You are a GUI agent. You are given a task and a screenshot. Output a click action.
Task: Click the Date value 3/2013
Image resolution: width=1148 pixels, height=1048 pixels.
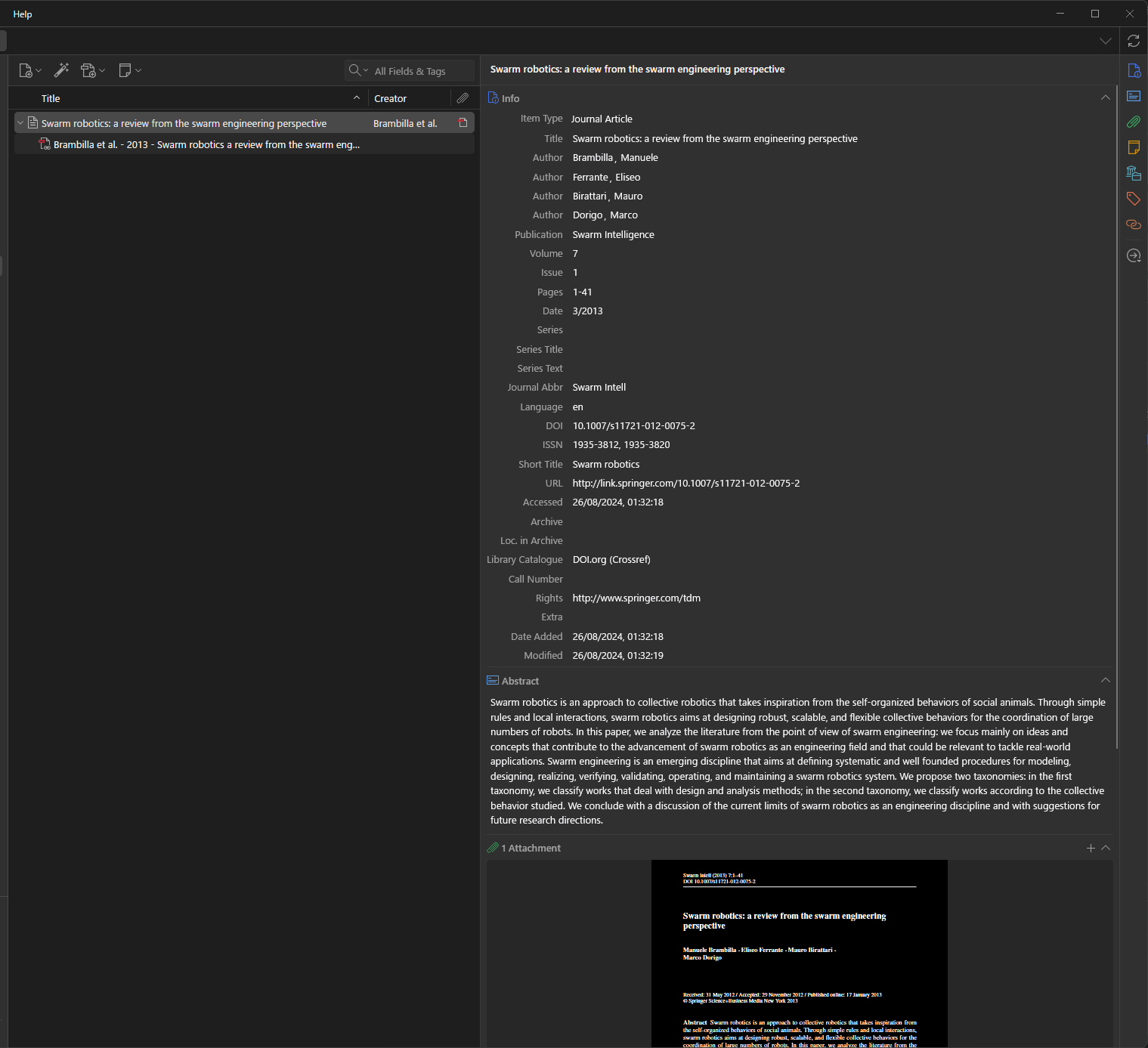point(587,311)
